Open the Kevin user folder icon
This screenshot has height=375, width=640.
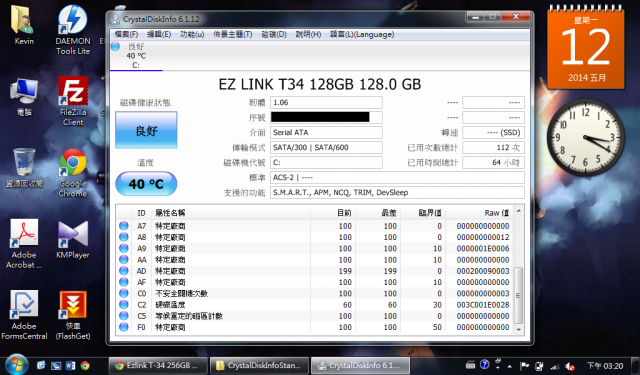coord(23,24)
